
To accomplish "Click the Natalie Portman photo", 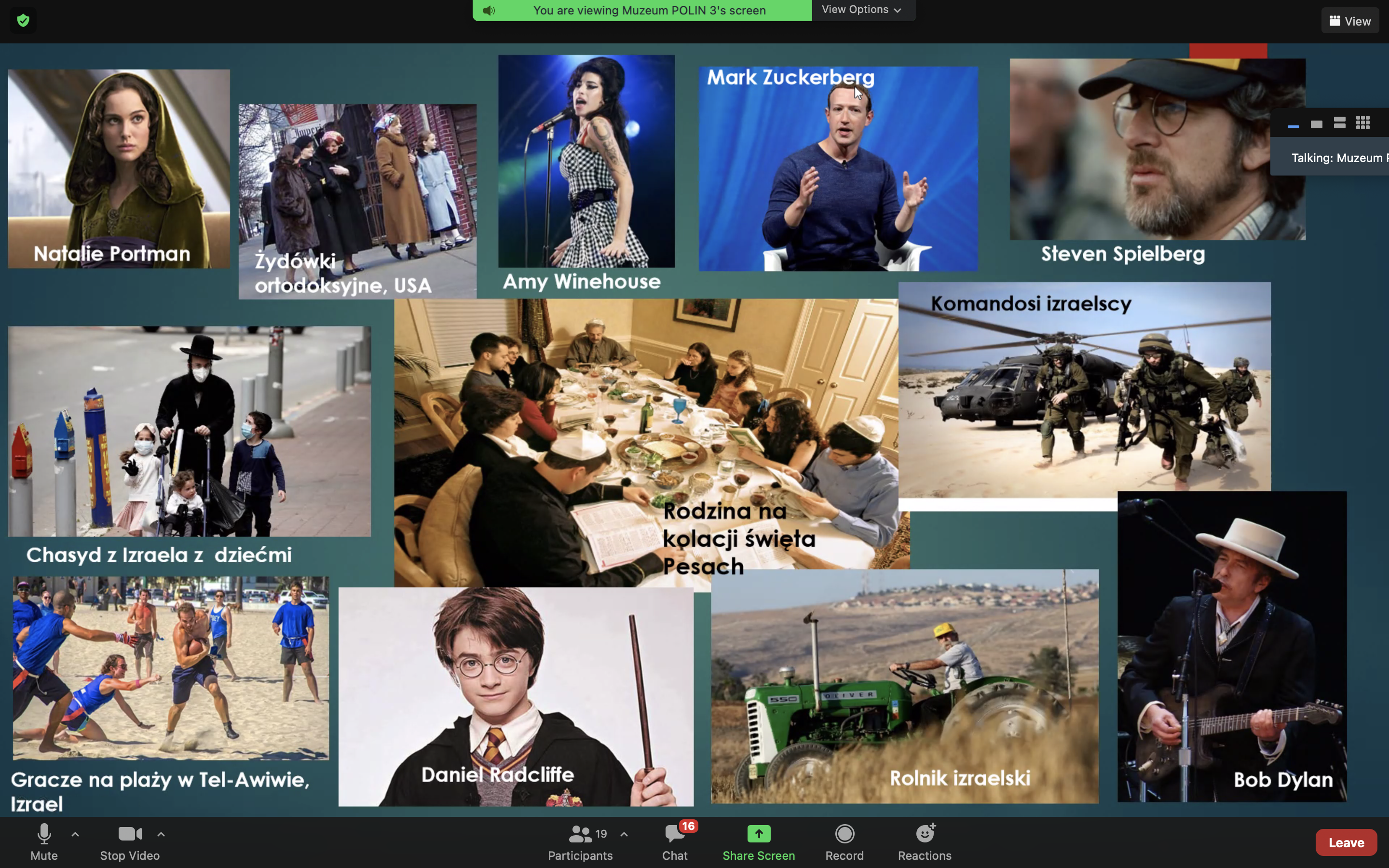I will point(119,169).
